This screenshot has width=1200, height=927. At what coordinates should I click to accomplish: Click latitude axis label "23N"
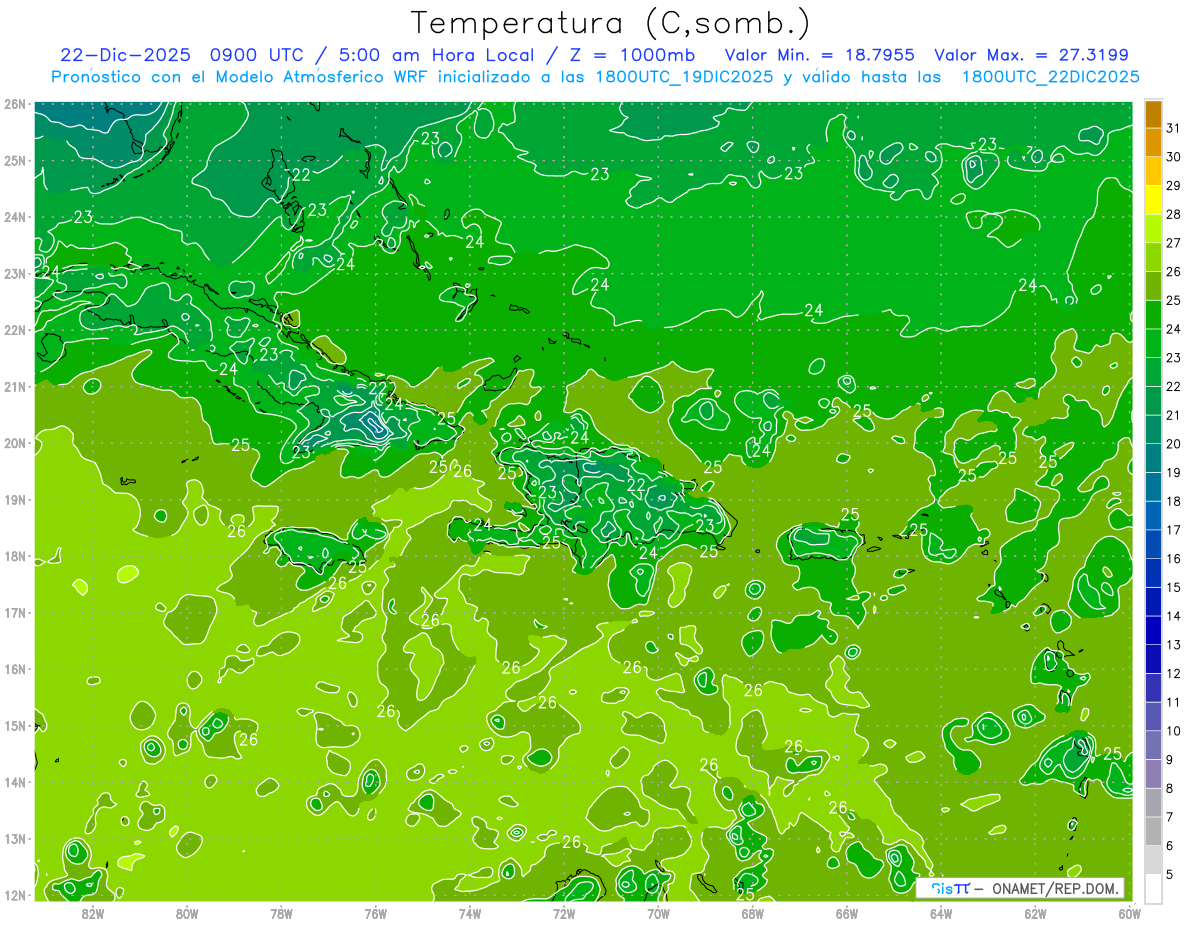pyautogui.click(x=14, y=273)
